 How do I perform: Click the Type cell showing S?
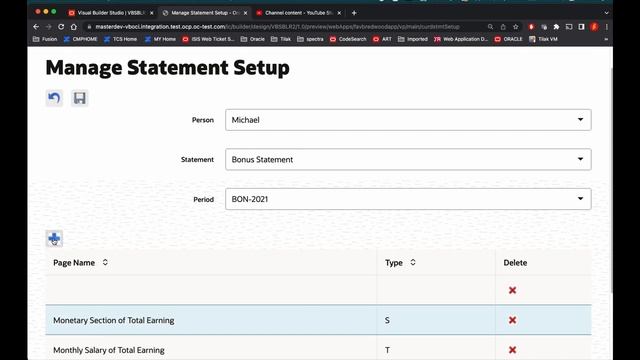coord(436,320)
